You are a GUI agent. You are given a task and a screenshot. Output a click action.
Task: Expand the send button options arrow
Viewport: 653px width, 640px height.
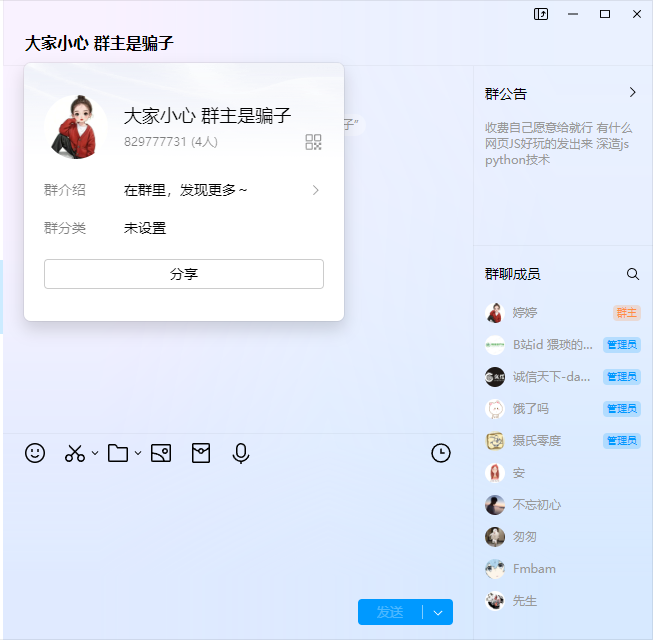coord(438,612)
